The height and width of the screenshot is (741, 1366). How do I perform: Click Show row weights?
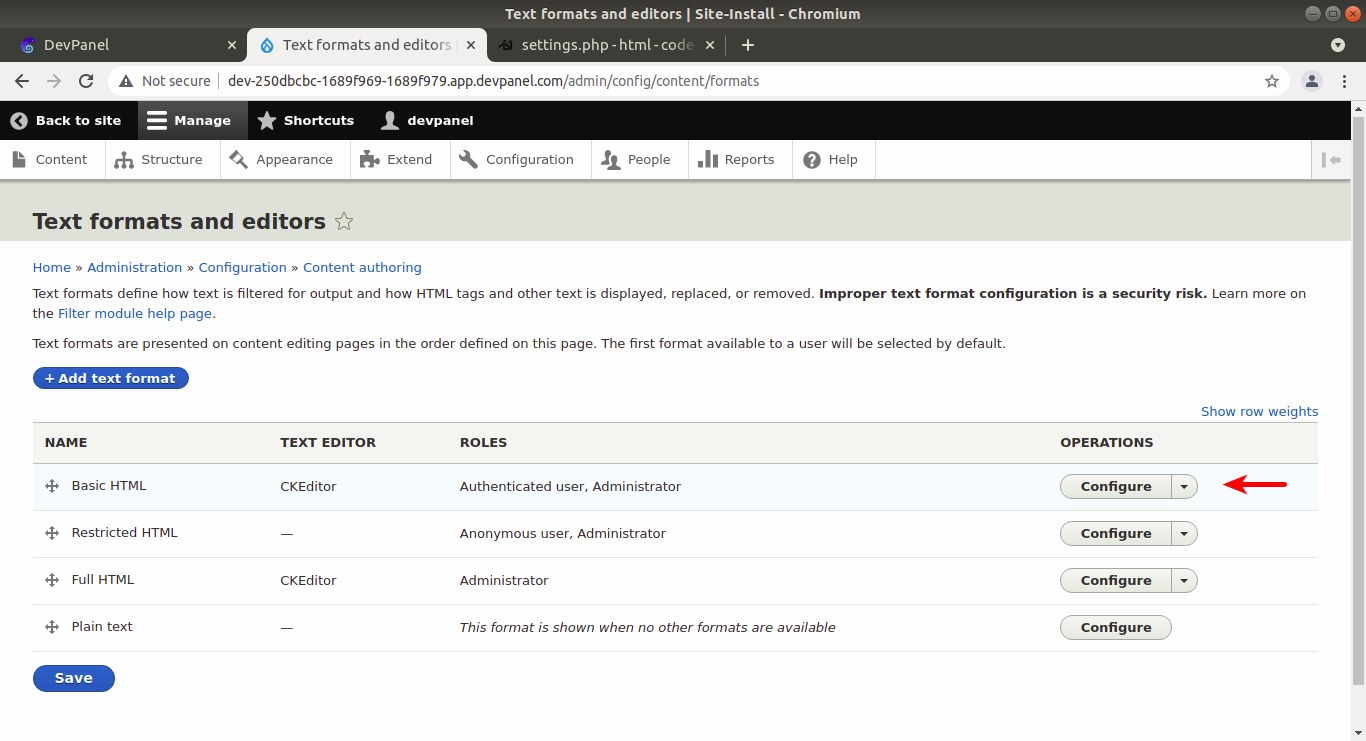(1259, 411)
